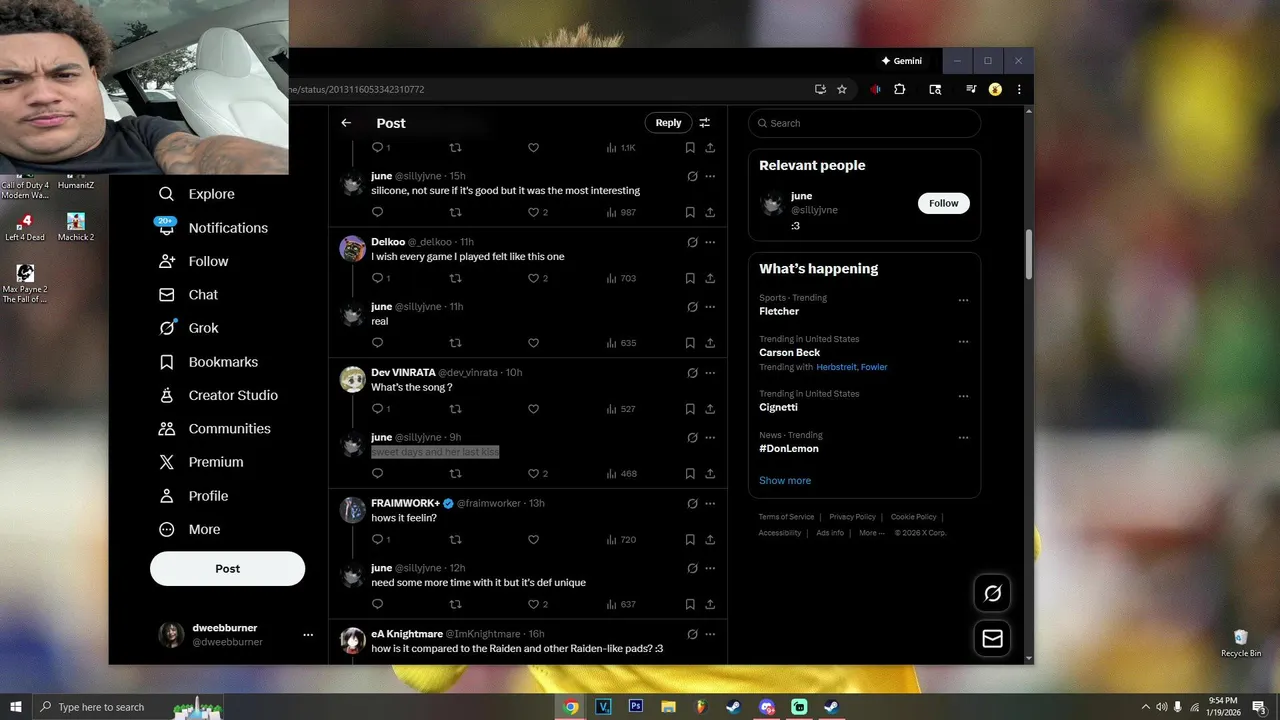Click Grok icon on eA Knightmare's reply
This screenshot has width=1280, height=720.
click(692, 634)
